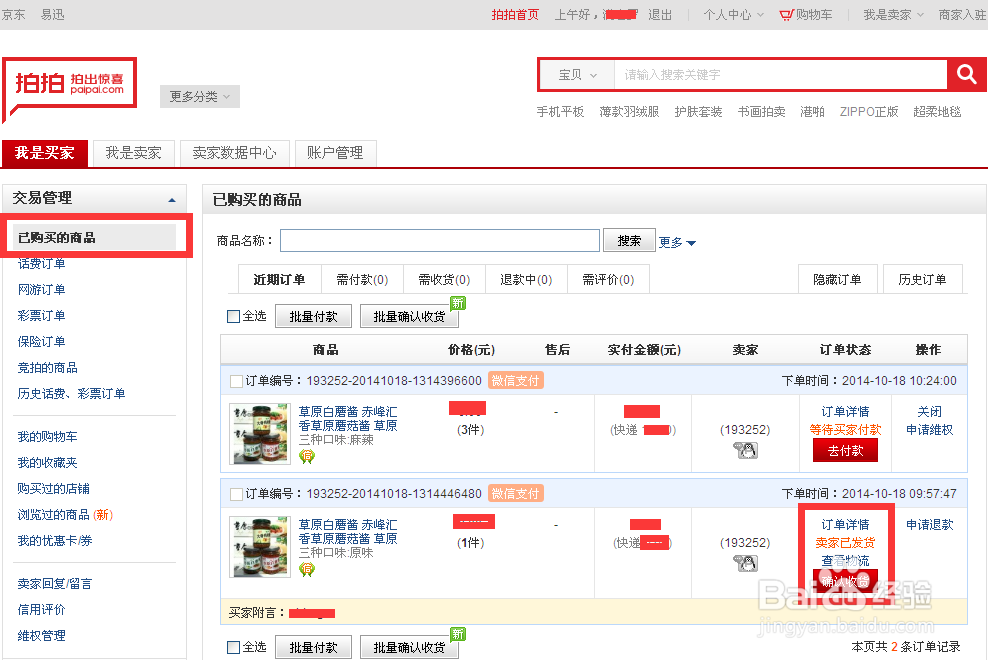The height and width of the screenshot is (660, 988).
Task: Open 查看物流 logistics tracking link
Action: pyautogui.click(x=846, y=560)
